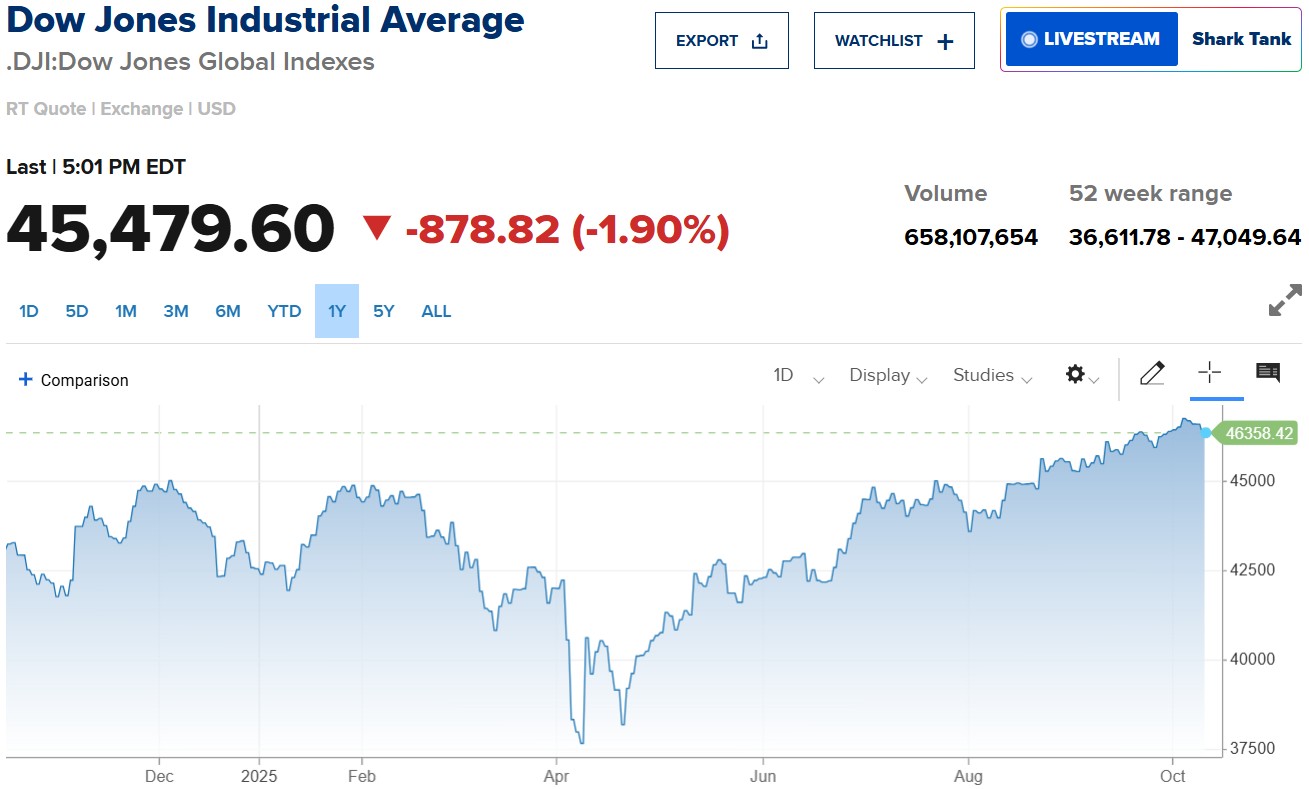Click the plus icon beside Comparison
This screenshot has width=1309, height=789.
pos(26,380)
